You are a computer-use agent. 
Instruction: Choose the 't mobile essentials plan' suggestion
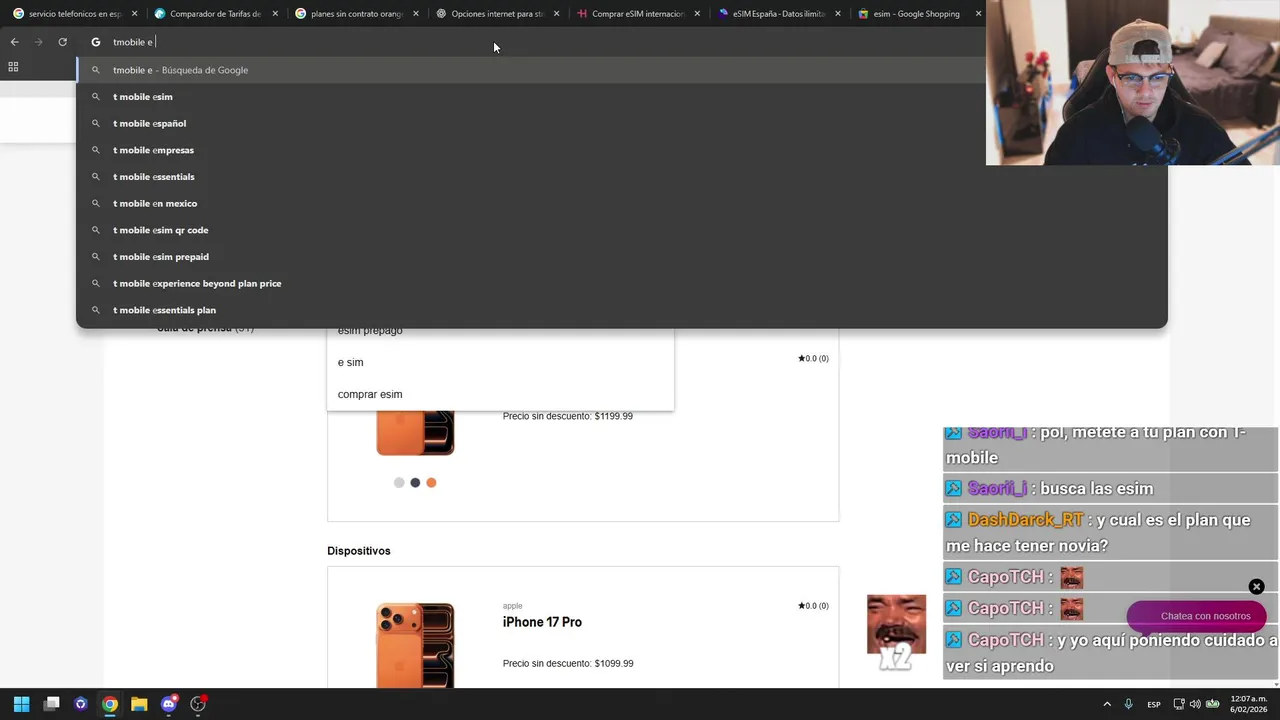tap(621, 310)
